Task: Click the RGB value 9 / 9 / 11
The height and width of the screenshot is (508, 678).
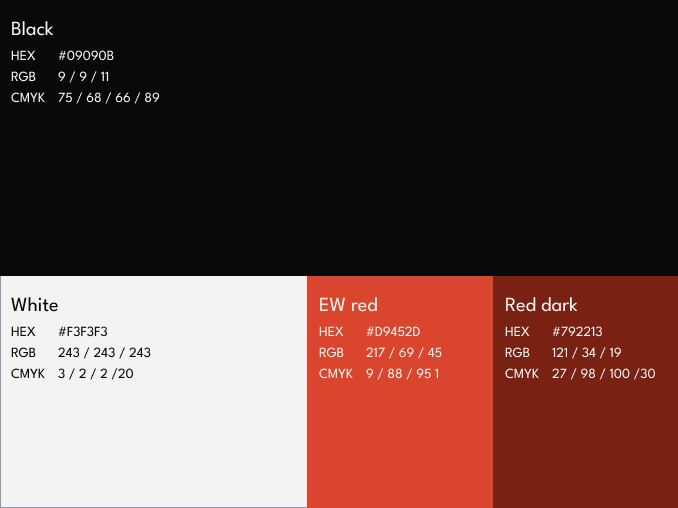Action: [x=84, y=77]
